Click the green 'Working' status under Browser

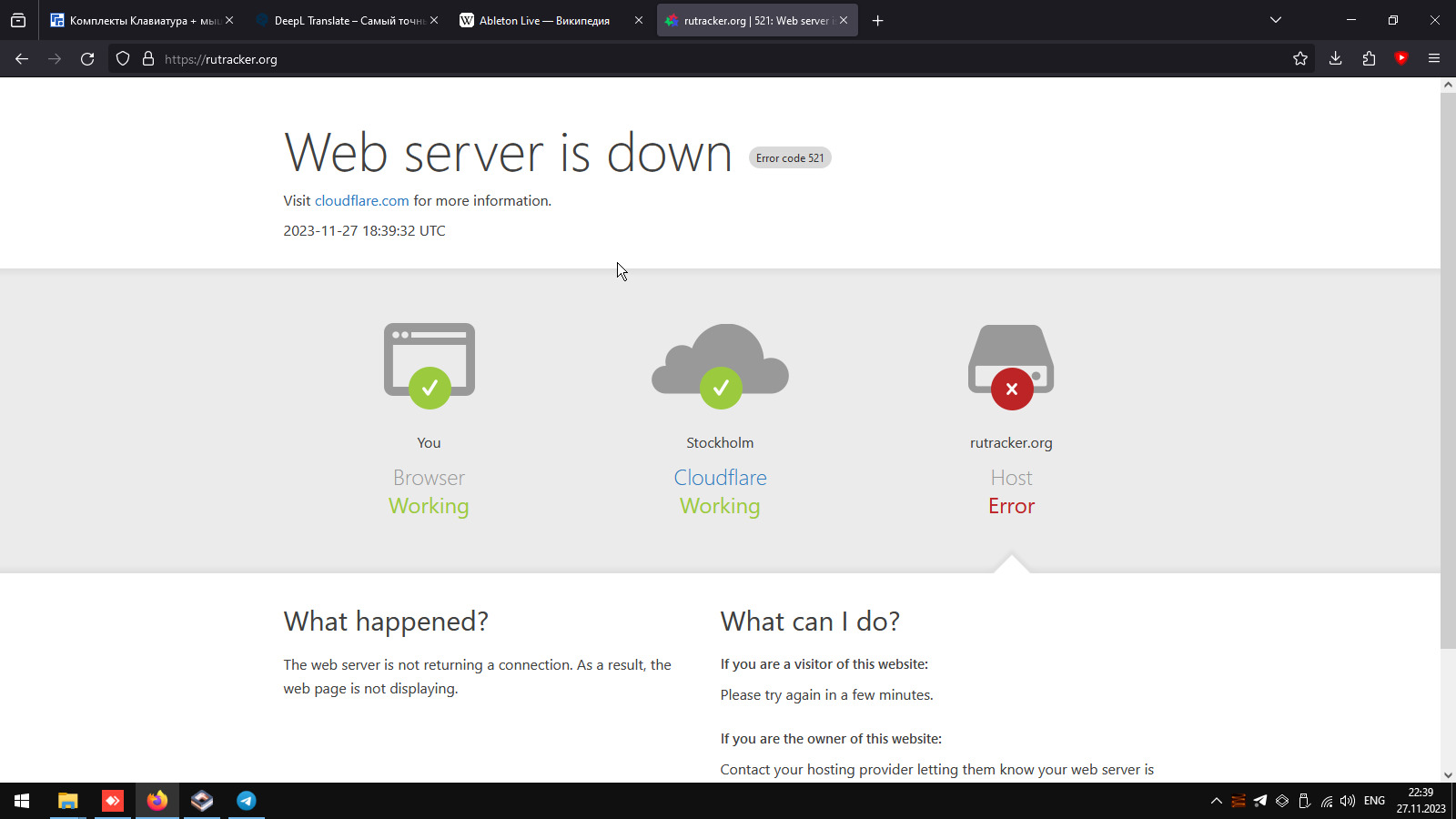click(x=429, y=506)
